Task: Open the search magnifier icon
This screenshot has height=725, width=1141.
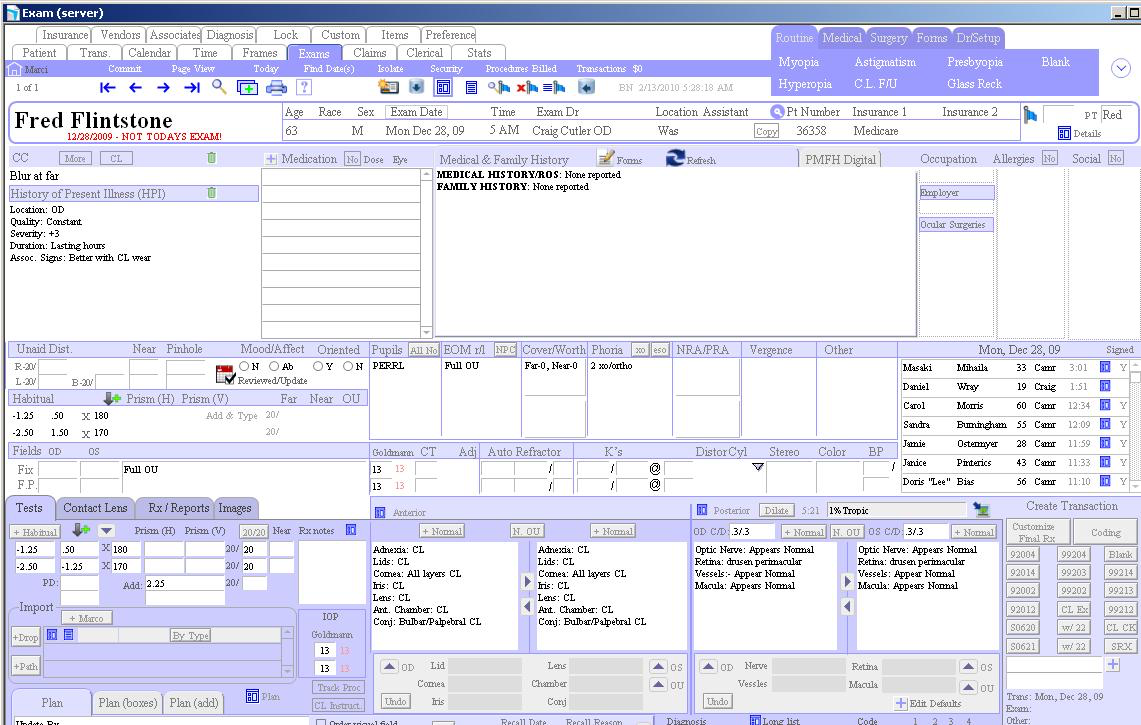Action: [218, 87]
